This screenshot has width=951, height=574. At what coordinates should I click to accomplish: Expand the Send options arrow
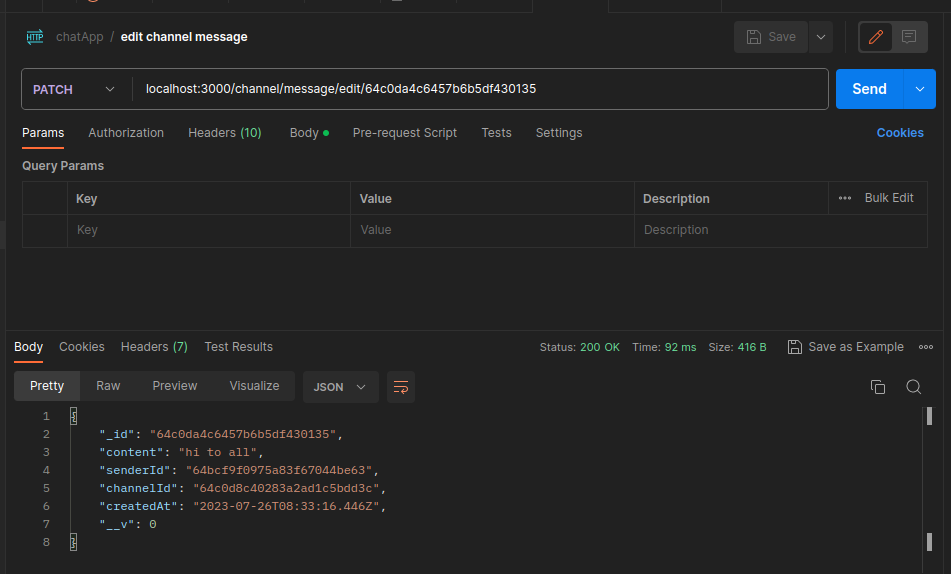tap(919, 89)
